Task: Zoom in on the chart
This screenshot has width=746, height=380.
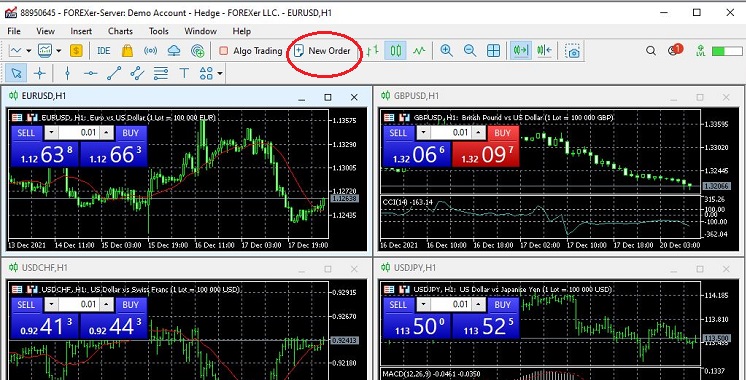Action: click(x=446, y=50)
